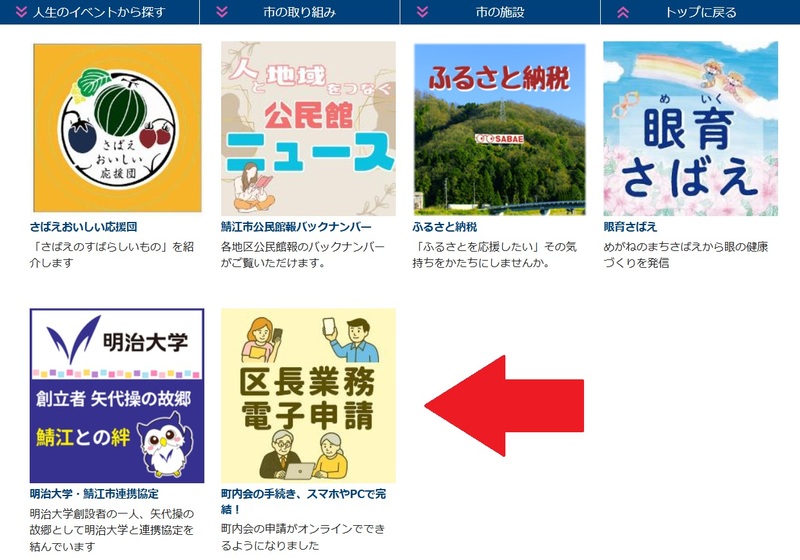Screen dimensions: 800x560
Task: Go back via トップに戻る
Action: point(701,12)
